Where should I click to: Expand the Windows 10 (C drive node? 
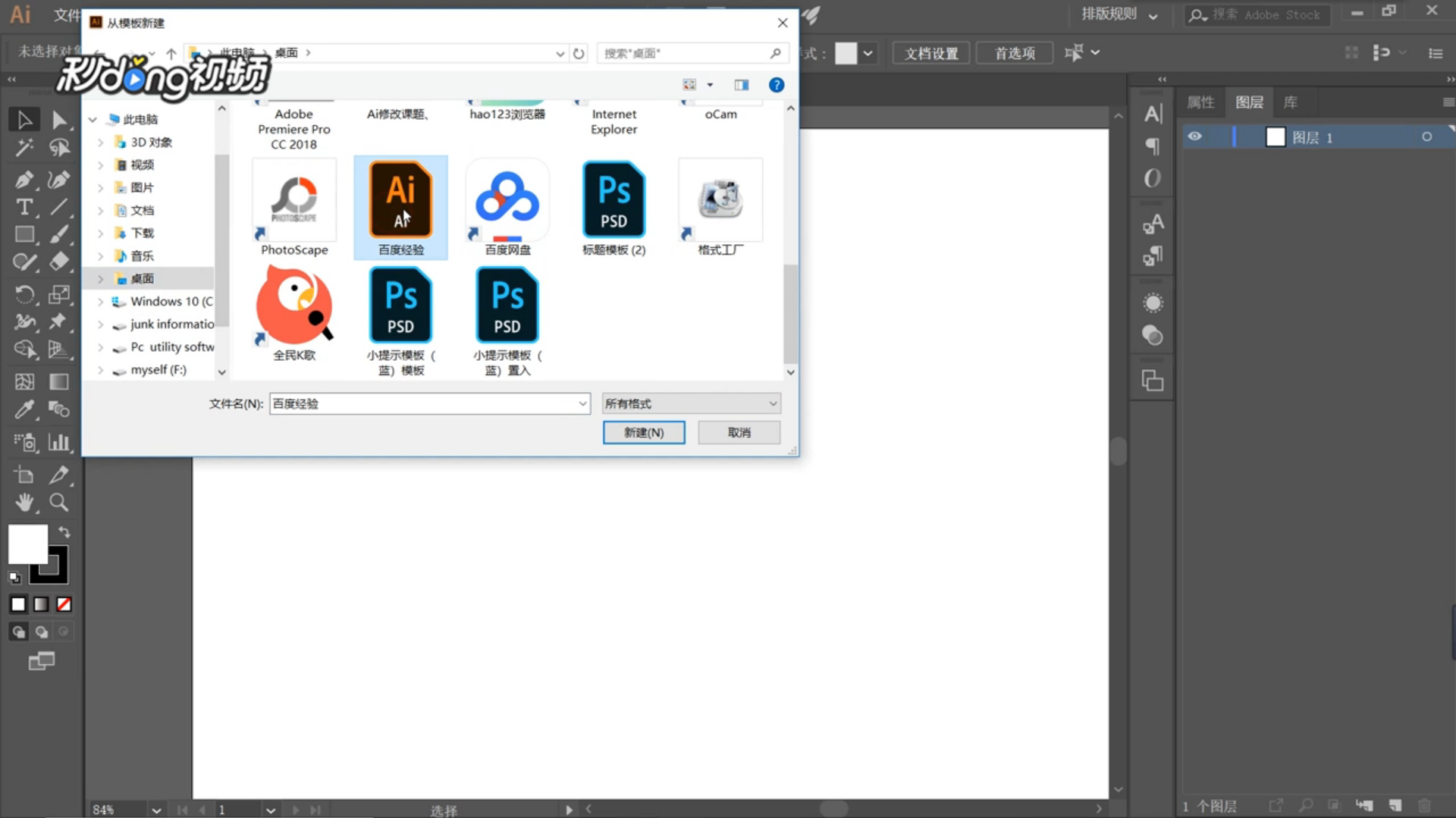click(100, 302)
